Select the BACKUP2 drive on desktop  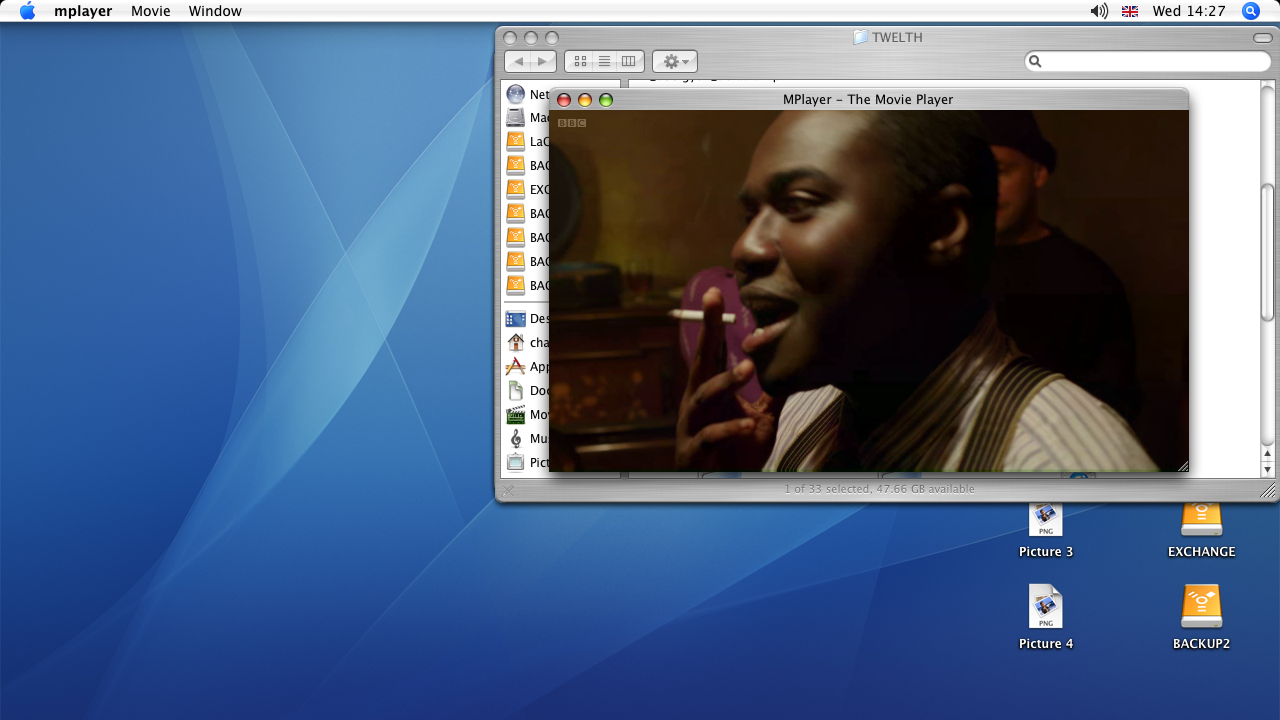[1202, 617]
